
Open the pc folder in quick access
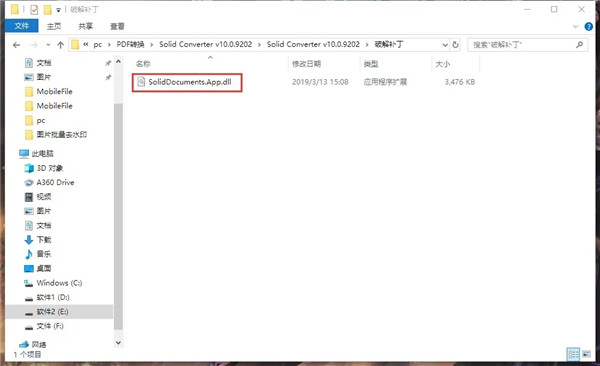coord(41,121)
